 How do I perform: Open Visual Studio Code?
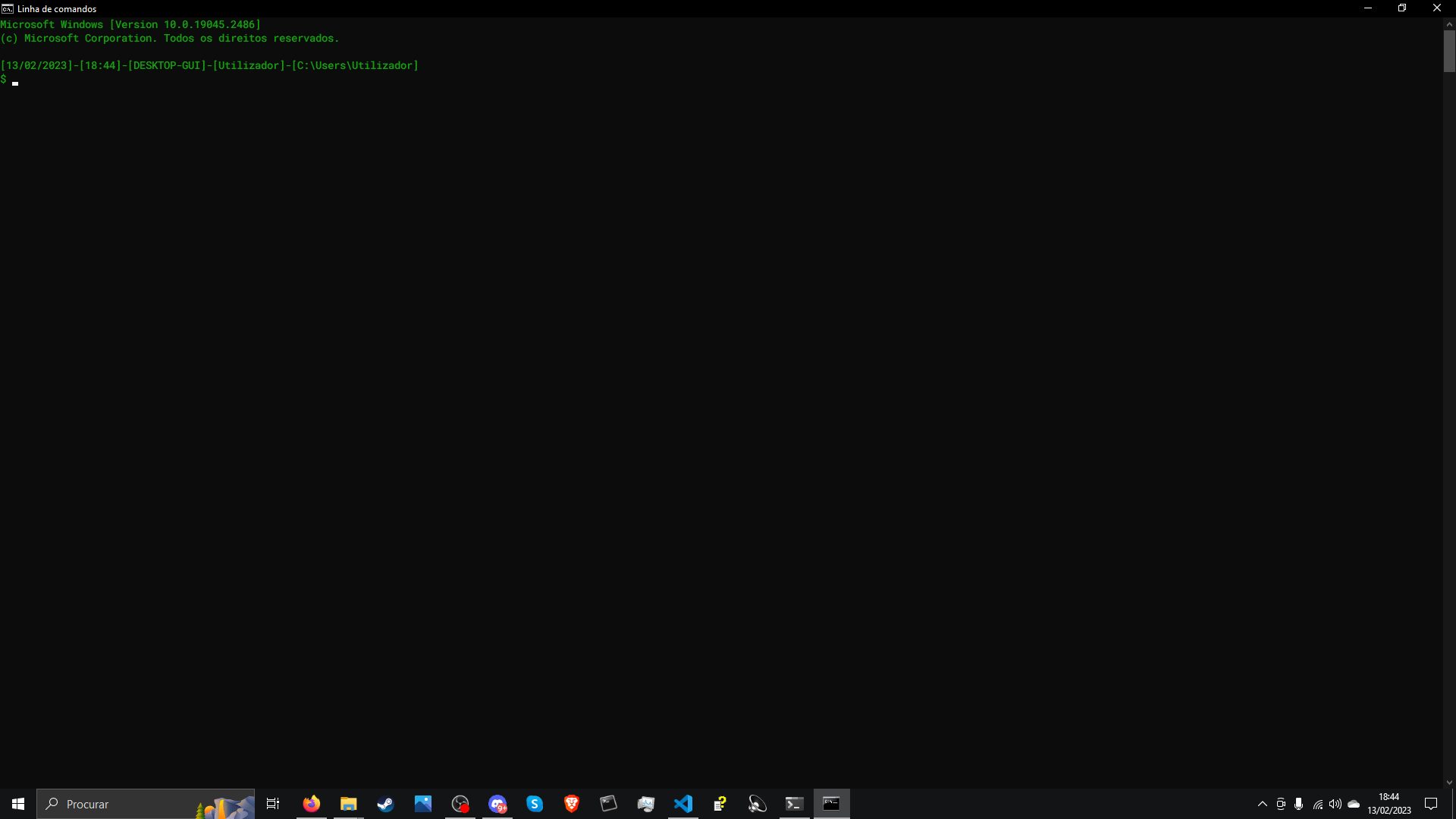[x=683, y=804]
